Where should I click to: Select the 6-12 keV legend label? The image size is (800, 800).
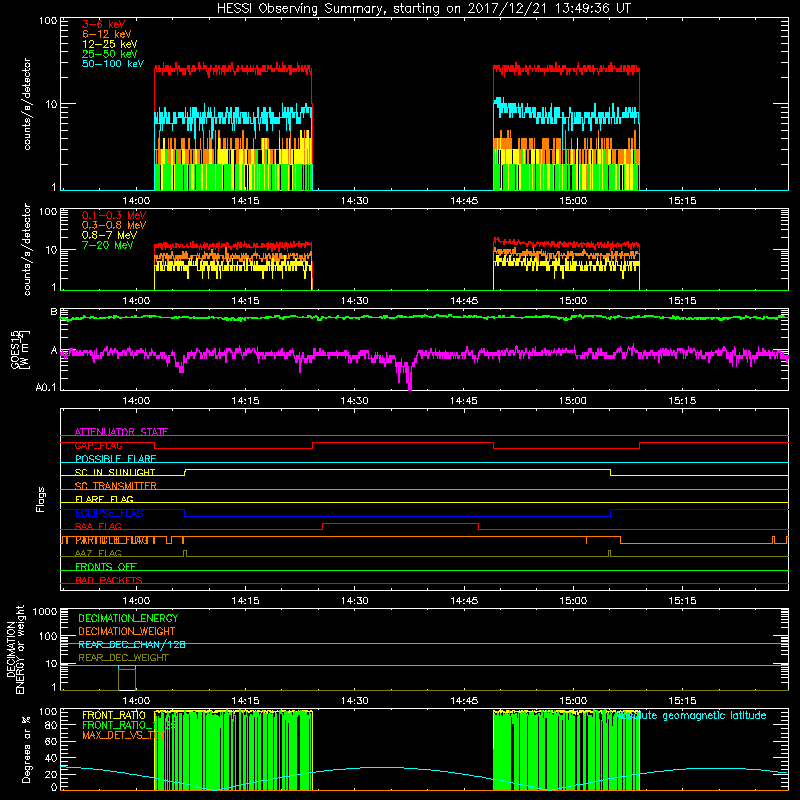[107, 34]
